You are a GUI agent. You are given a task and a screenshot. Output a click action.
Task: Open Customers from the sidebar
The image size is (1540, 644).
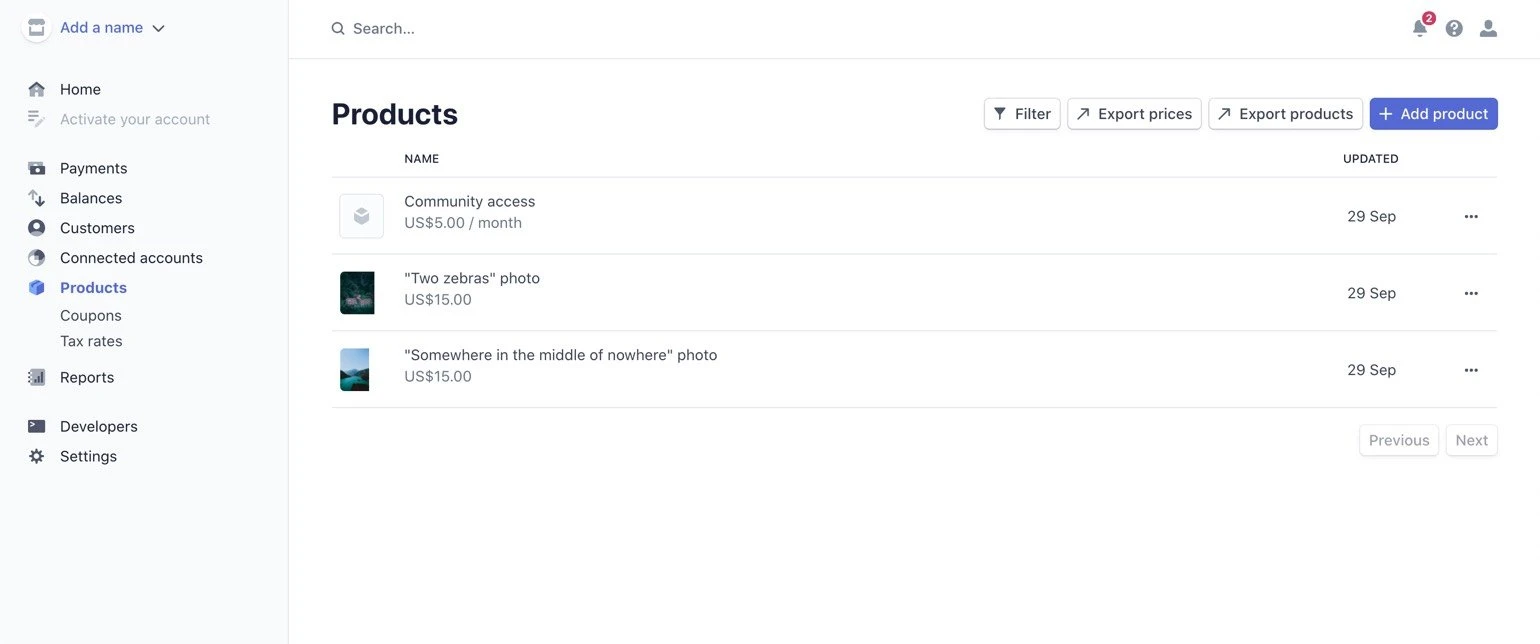pos(97,228)
